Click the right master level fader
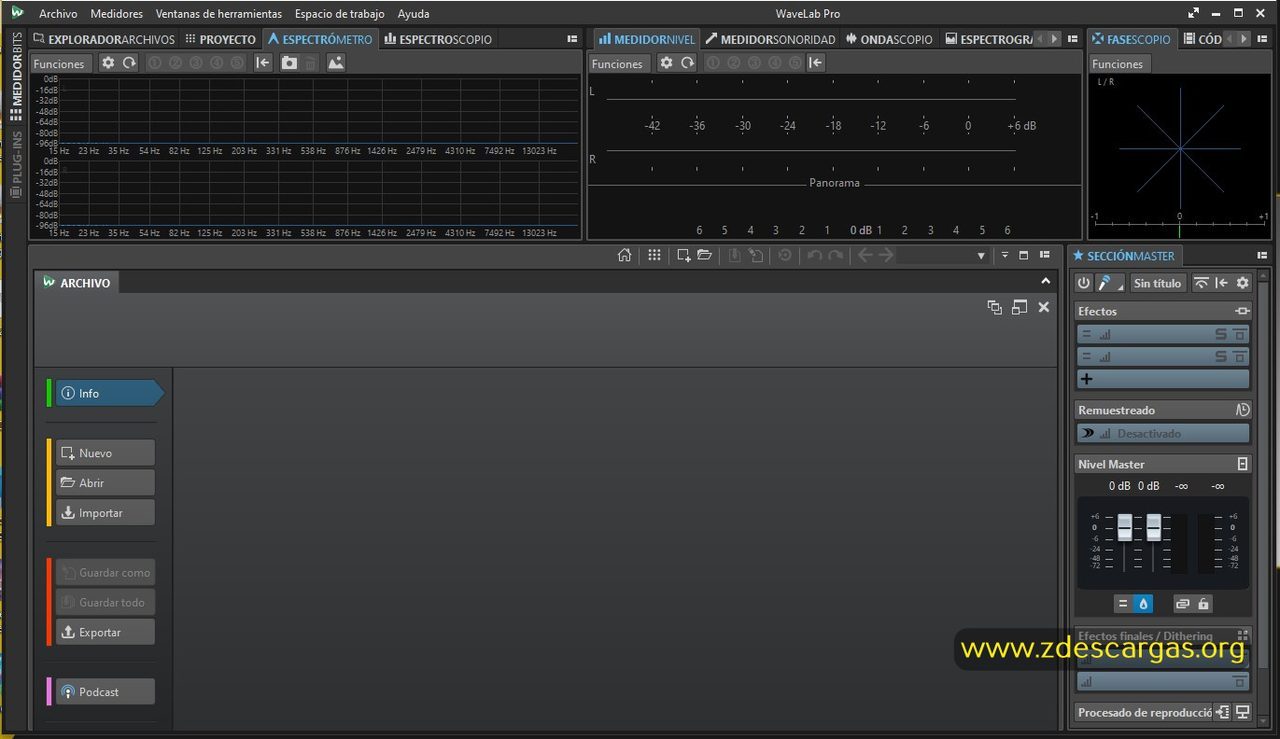This screenshot has height=739, width=1280. click(1153, 527)
